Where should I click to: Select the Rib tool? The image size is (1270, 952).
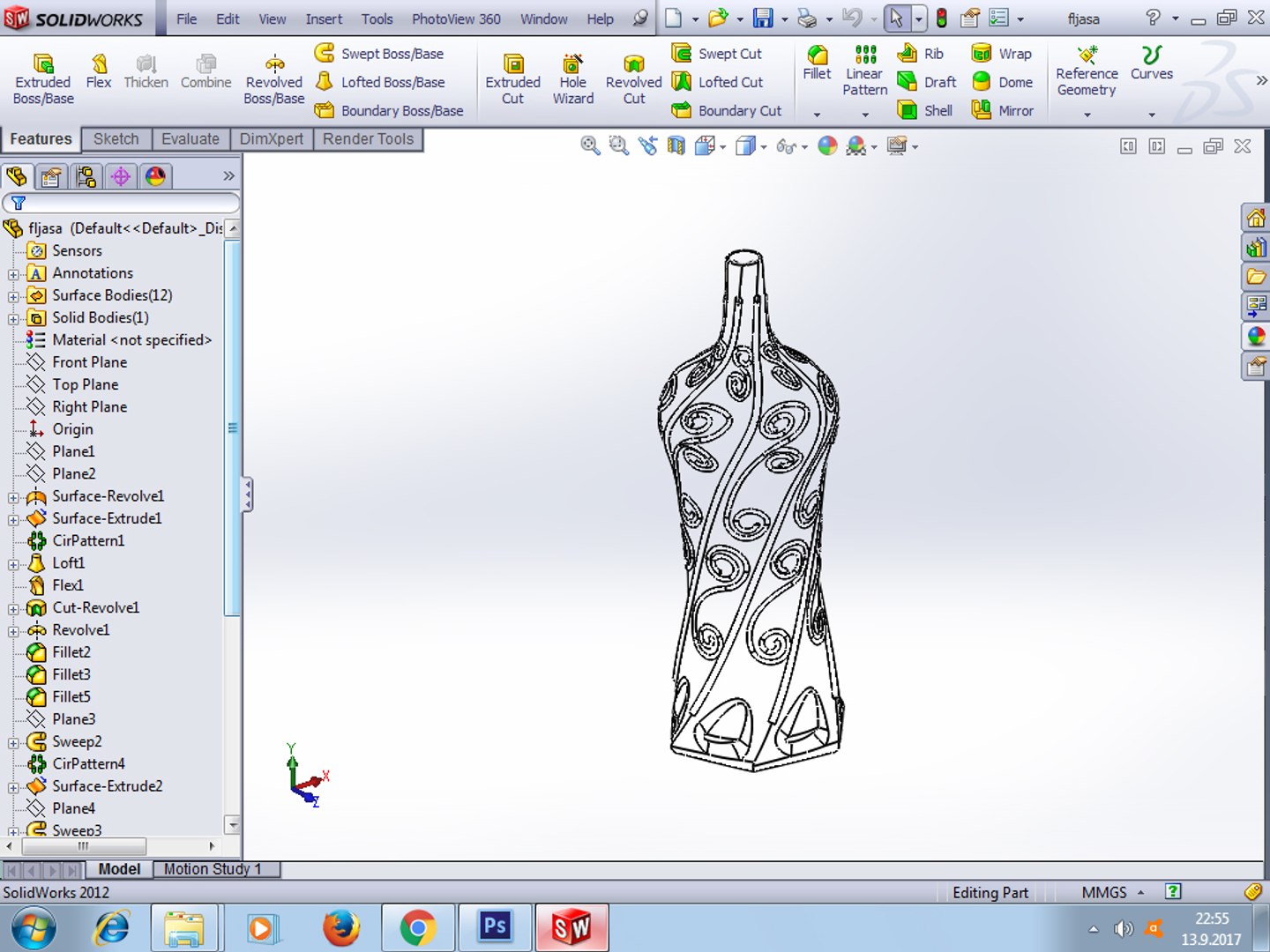click(x=920, y=54)
